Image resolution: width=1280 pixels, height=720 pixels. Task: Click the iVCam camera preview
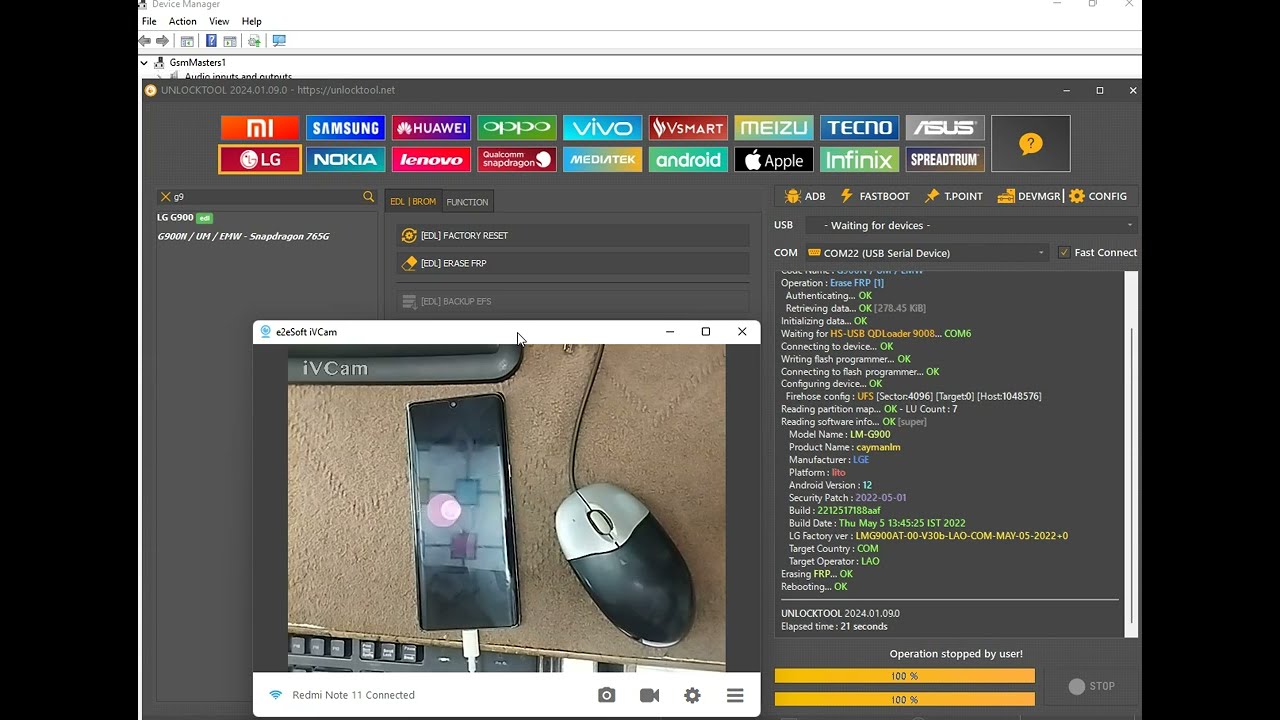(x=507, y=508)
